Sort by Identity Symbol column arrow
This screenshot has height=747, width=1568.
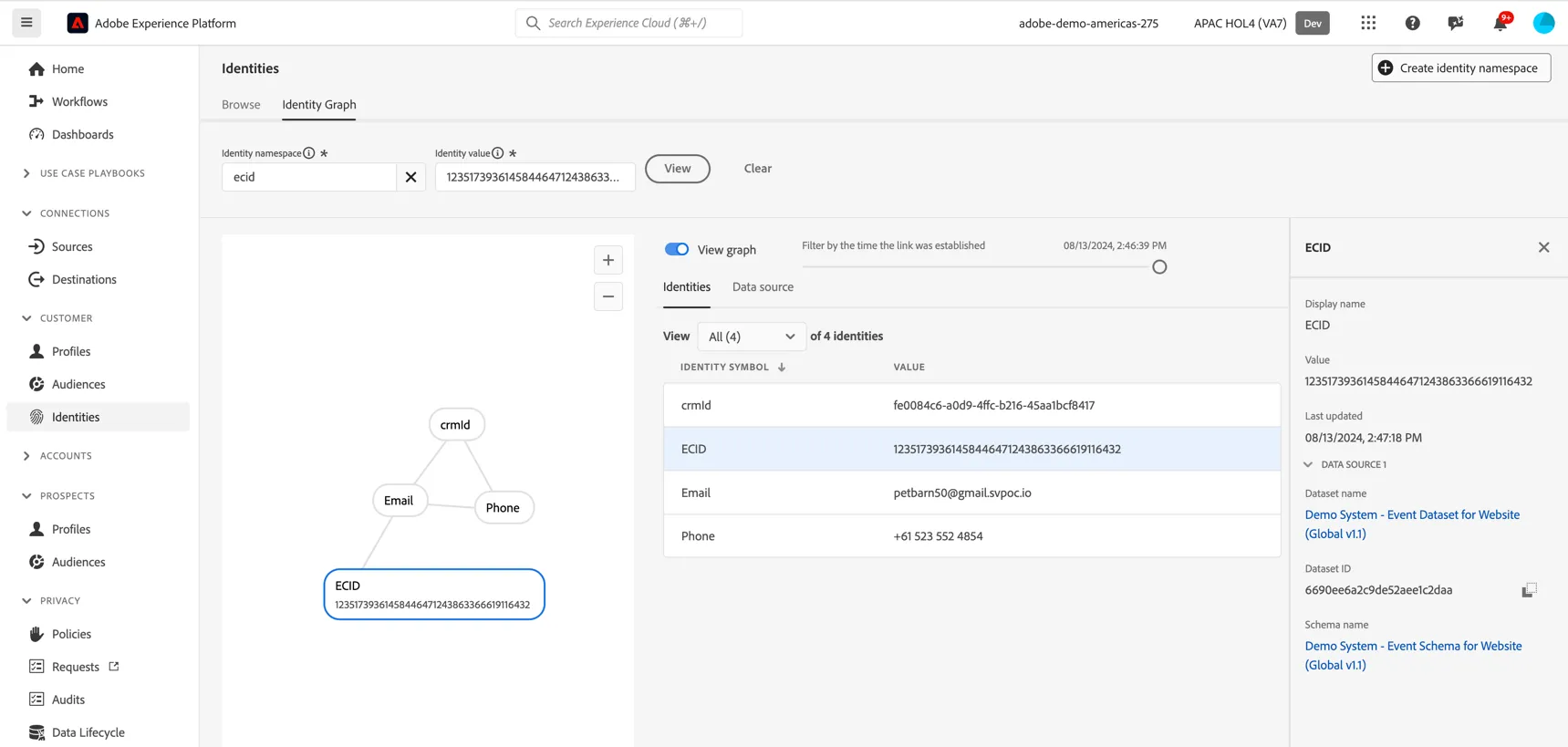(782, 367)
